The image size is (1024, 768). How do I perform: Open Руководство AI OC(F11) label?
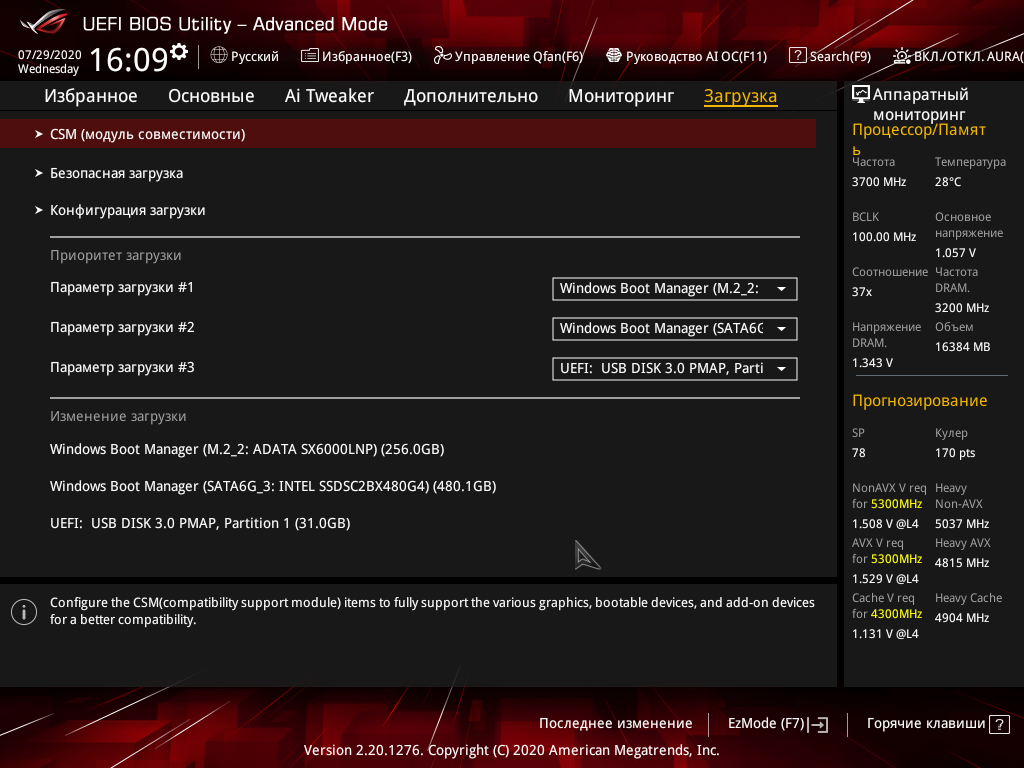click(696, 56)
